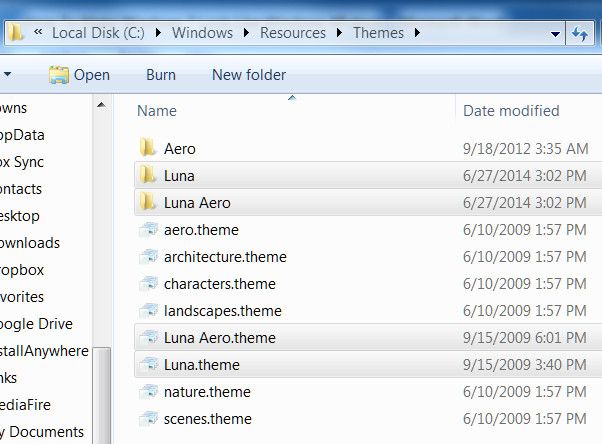
Task: Select the Luna.theme file name
Action: [x=202, y=365]
